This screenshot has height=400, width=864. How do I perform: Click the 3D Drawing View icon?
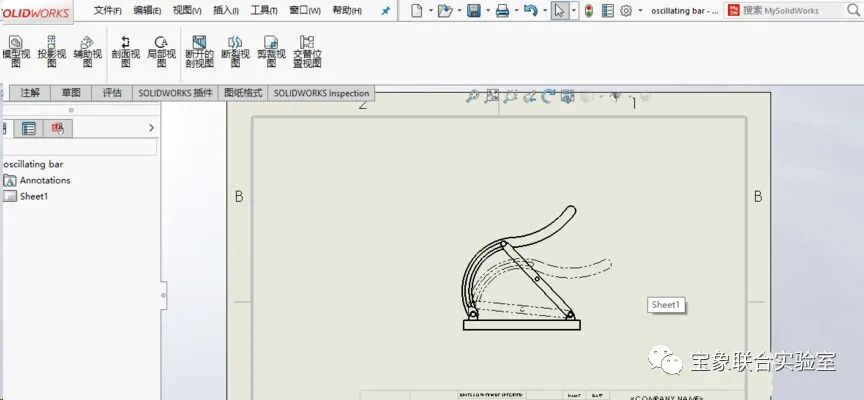(x=568, y=97)
